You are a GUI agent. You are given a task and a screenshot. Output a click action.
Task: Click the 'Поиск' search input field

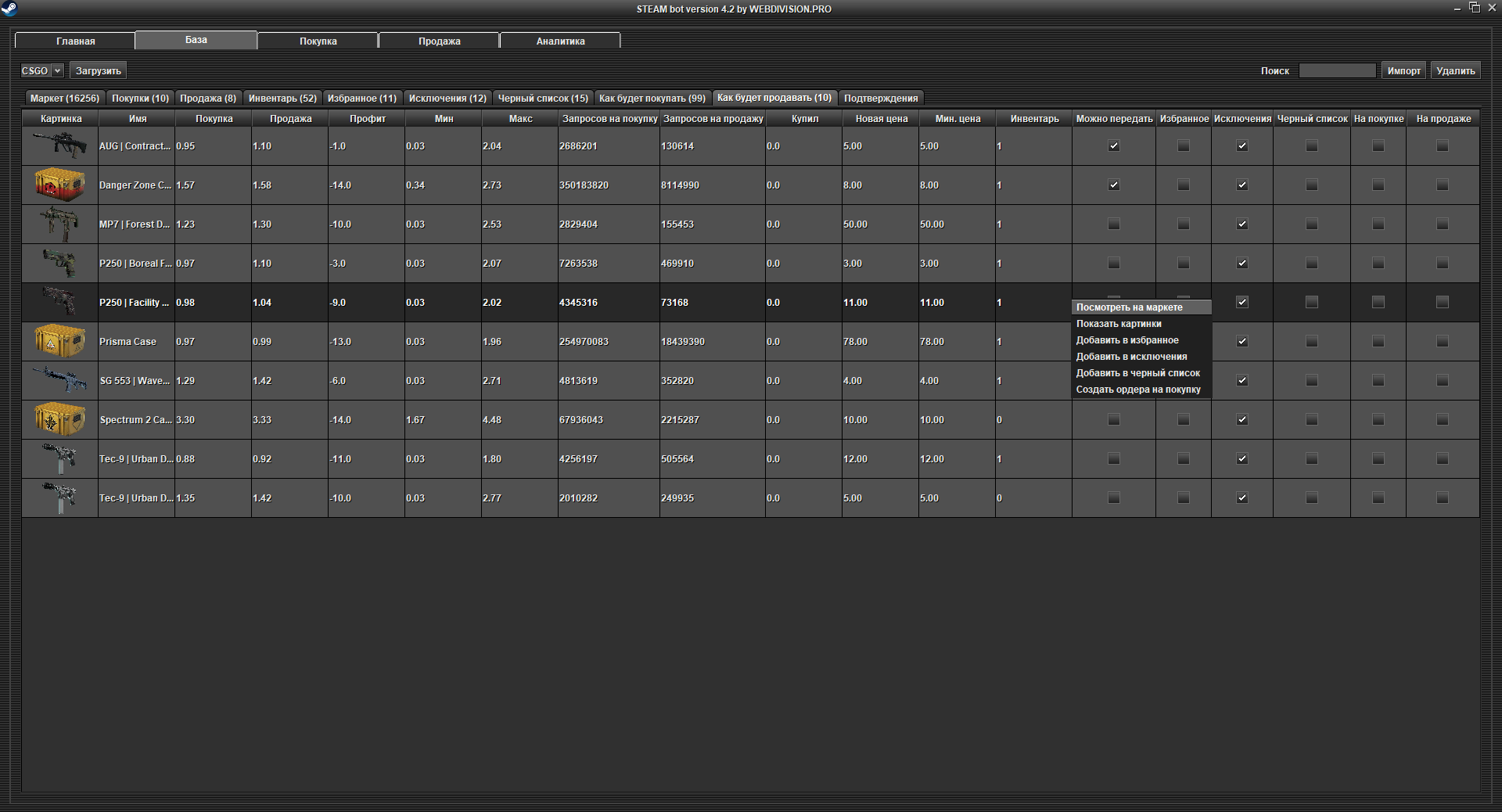point(1337,70)
